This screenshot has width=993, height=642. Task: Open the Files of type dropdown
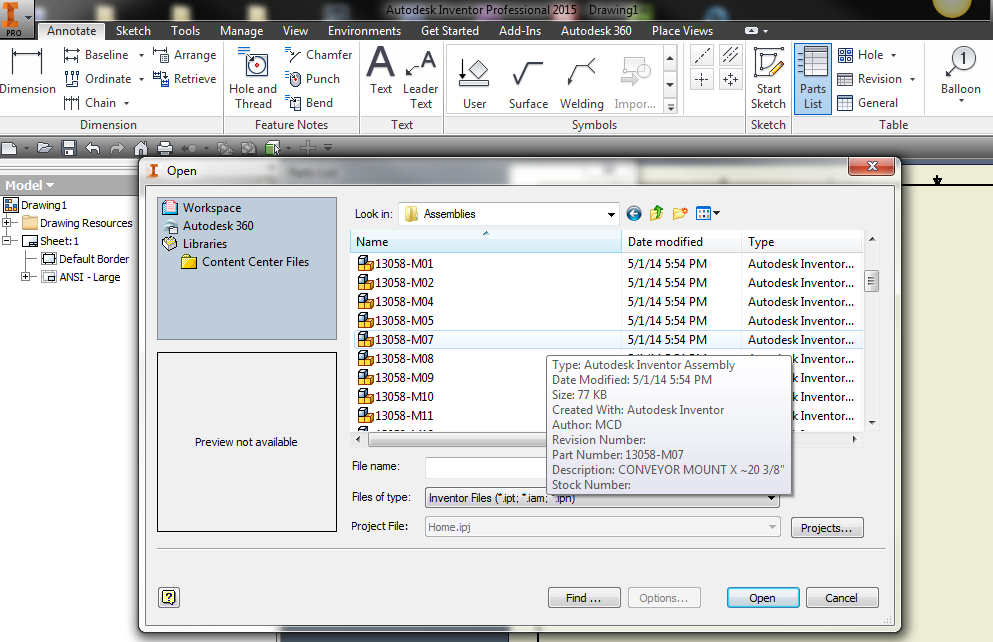pos(768,497)
